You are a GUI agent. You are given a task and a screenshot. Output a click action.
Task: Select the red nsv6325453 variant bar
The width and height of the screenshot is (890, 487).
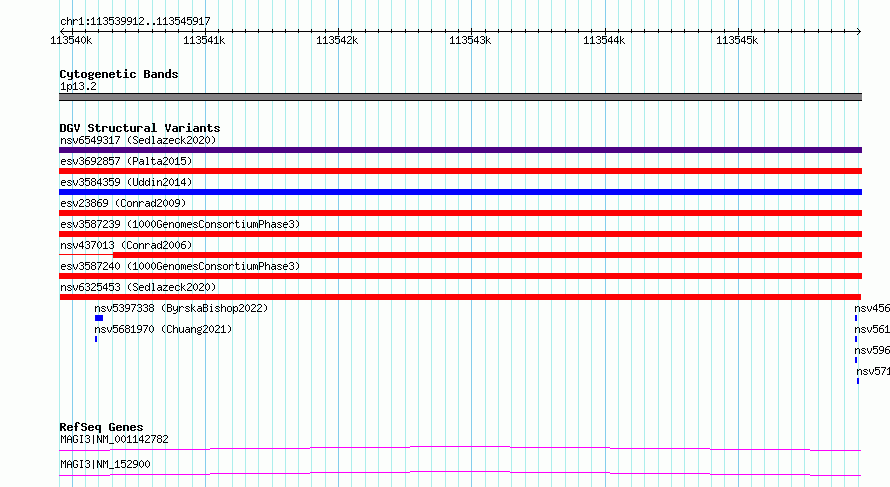[460, 297]
